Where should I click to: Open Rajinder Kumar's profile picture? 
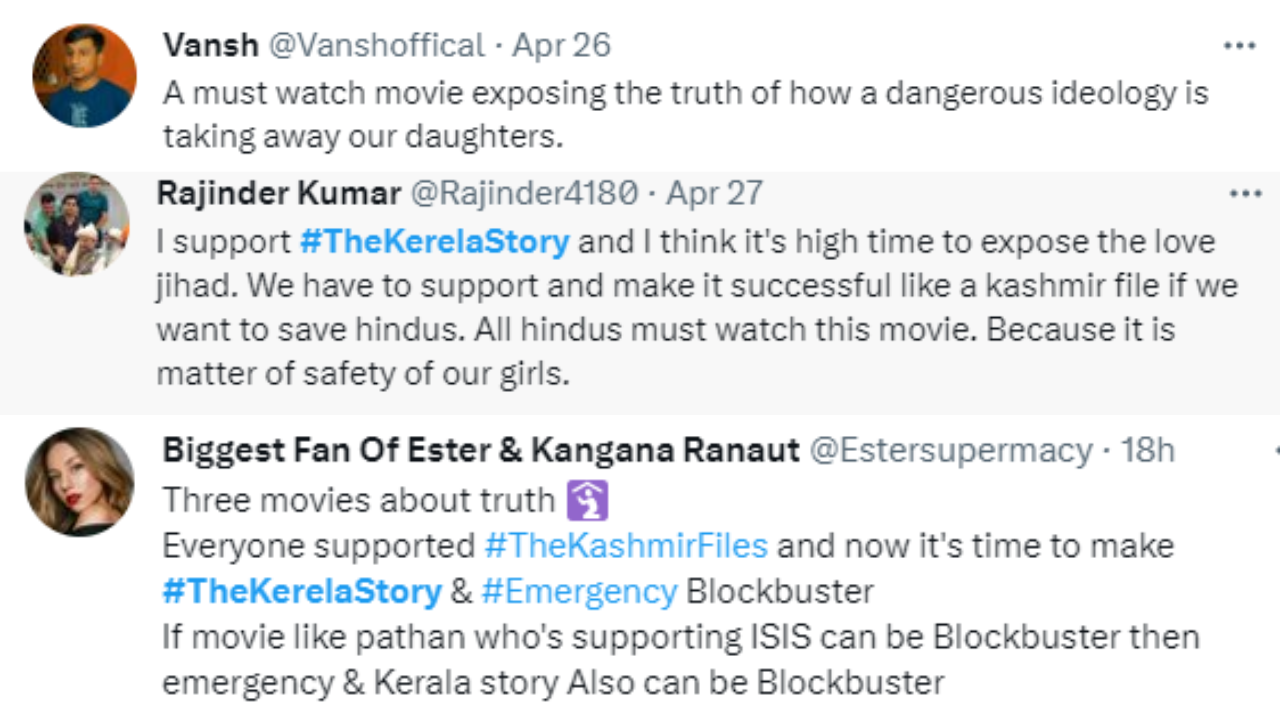77,223
